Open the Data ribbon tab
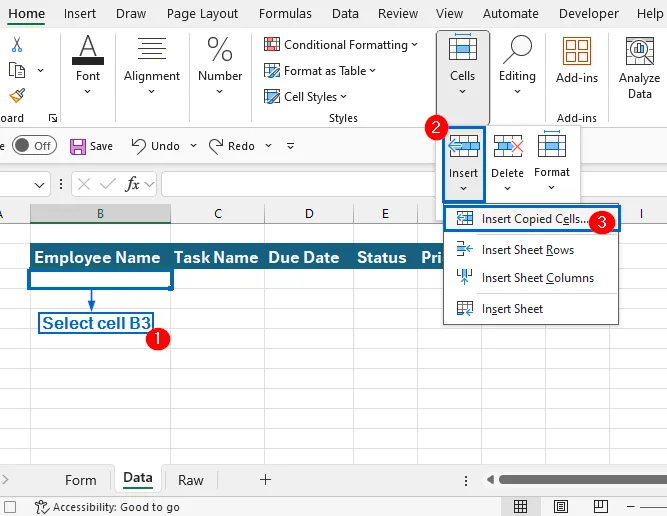This screenshot has height=516, width=667. [345, 14]
